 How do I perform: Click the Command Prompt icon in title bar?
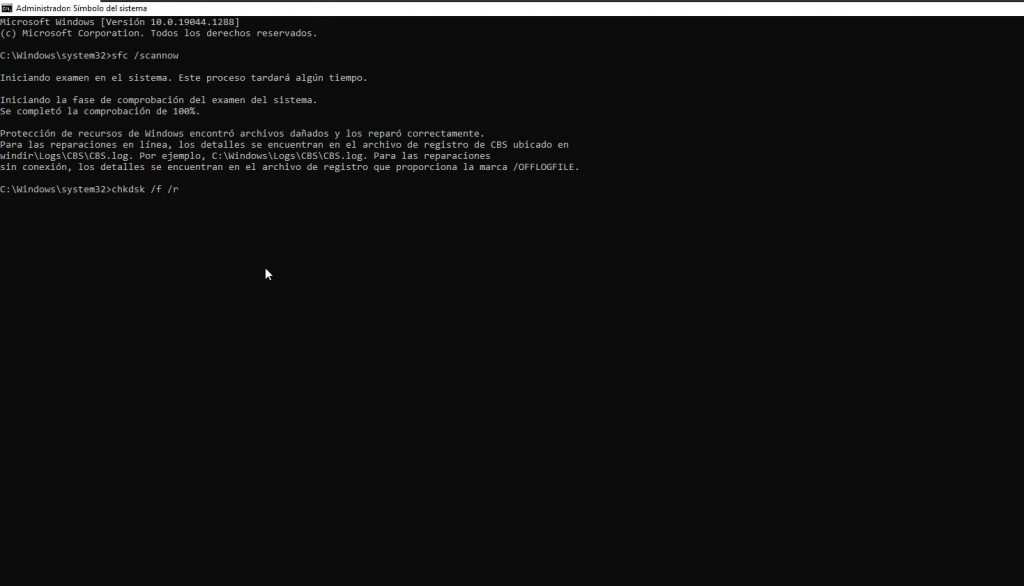click(7, 8)
